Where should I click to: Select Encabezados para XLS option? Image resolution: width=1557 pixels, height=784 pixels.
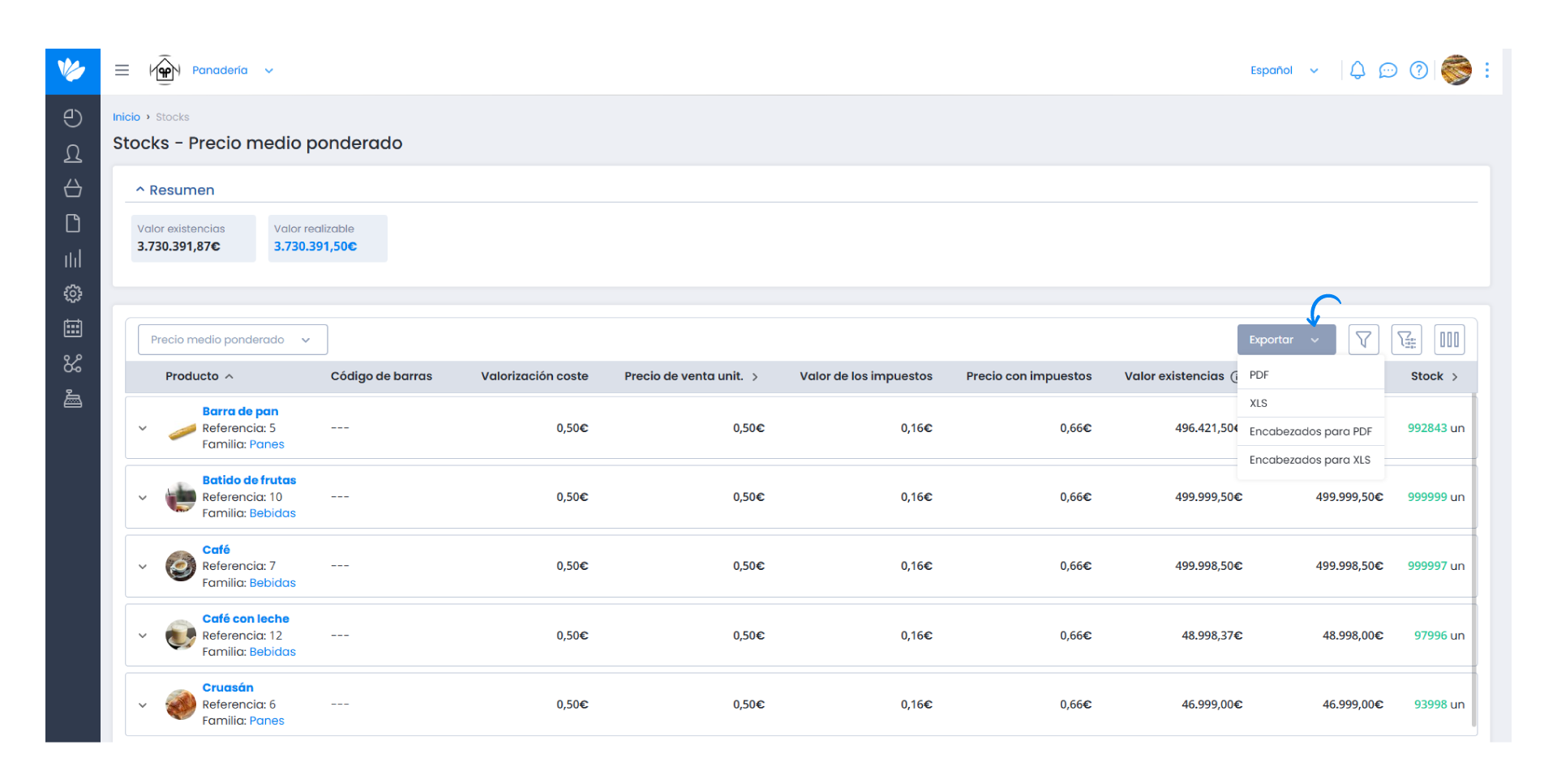[1310, 460]
